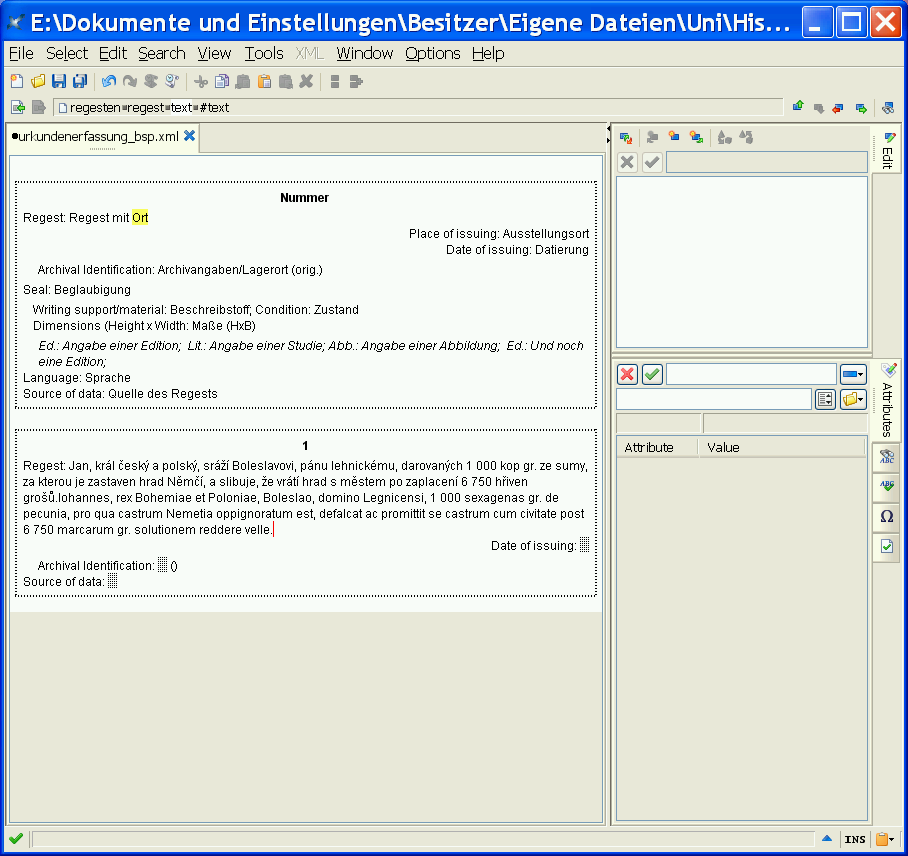Click the Attribute column header
The height and width of the screenshot is (856, 908).
coord(657,448)
